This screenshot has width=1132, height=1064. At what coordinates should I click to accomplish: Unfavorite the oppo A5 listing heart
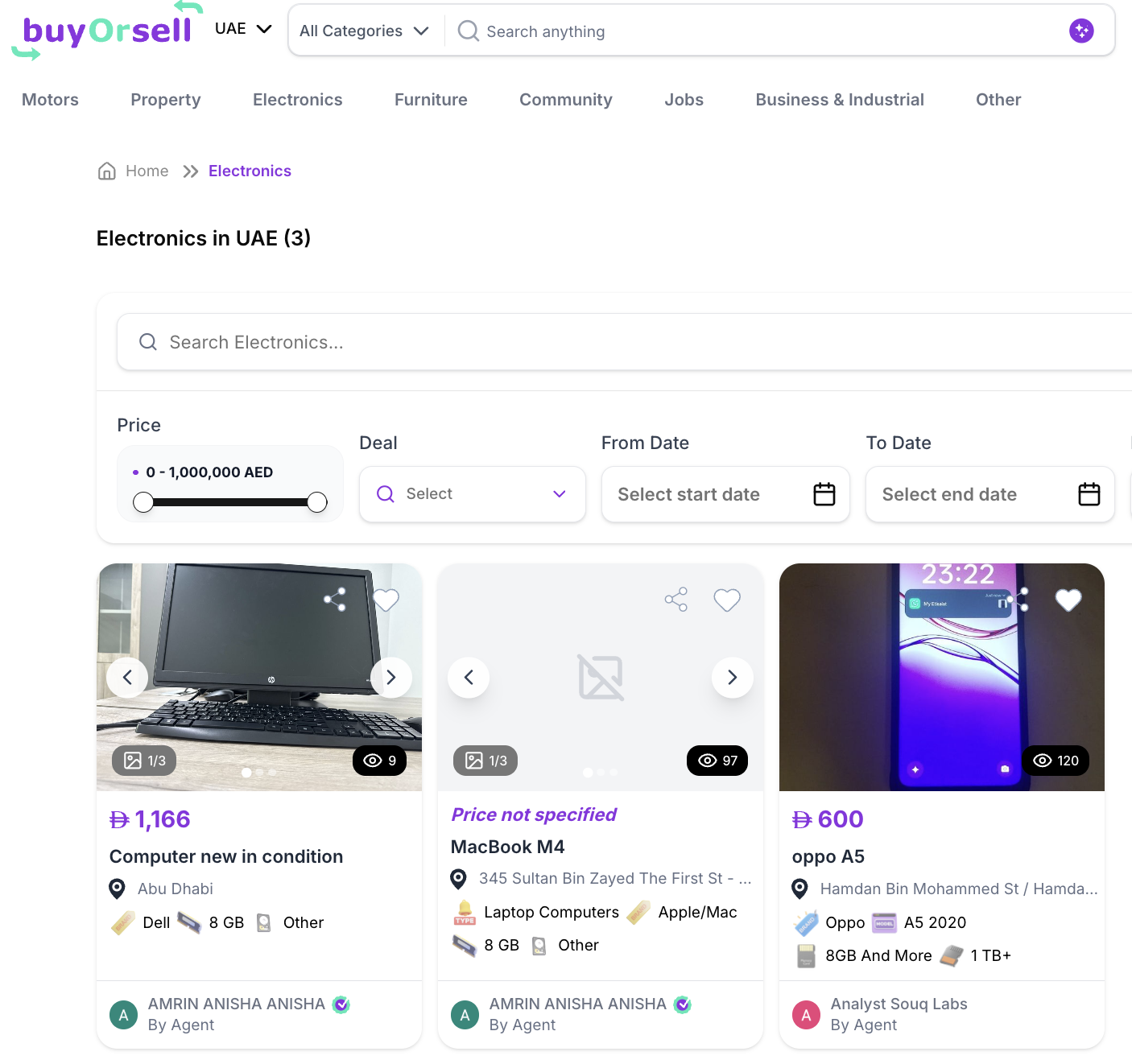pyautogui.click(x=1068, y=600)
